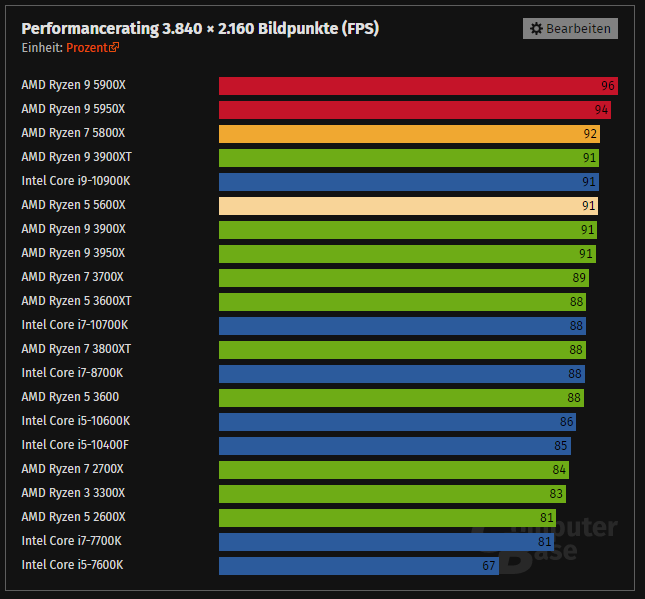
Task: Click the green Ryzen 7 3800XT bar
Action: (x=402, y=350)
